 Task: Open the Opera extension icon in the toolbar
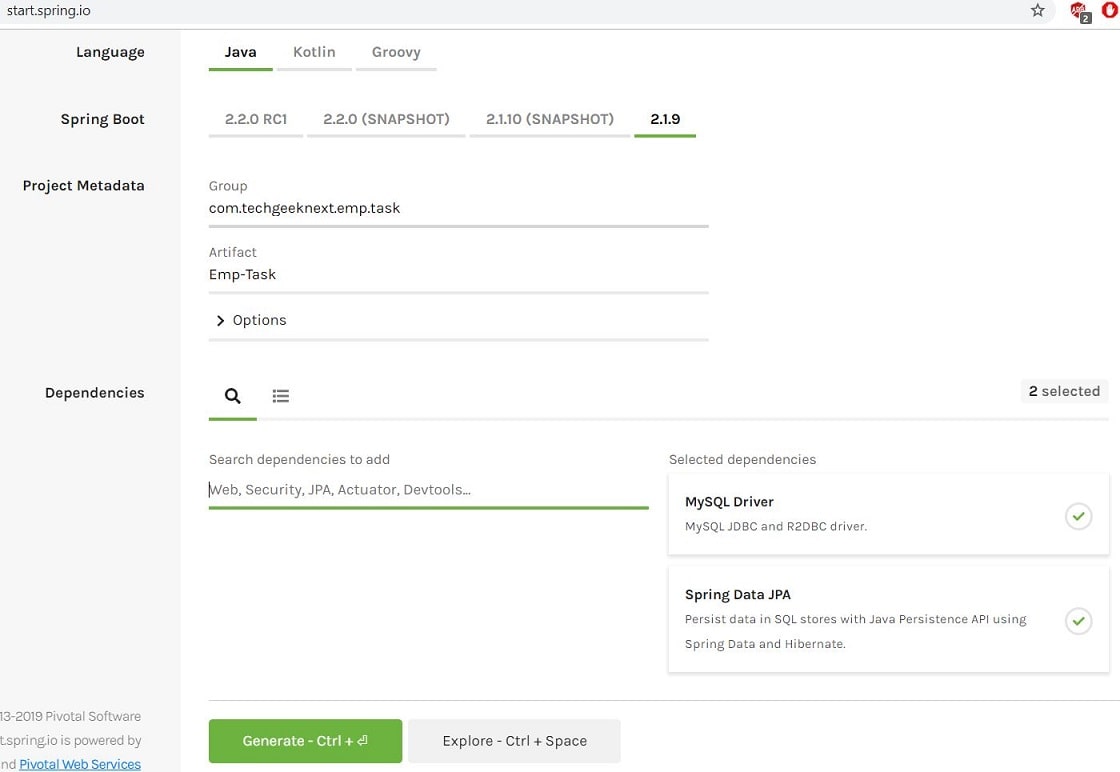[x=1111, y=10]
